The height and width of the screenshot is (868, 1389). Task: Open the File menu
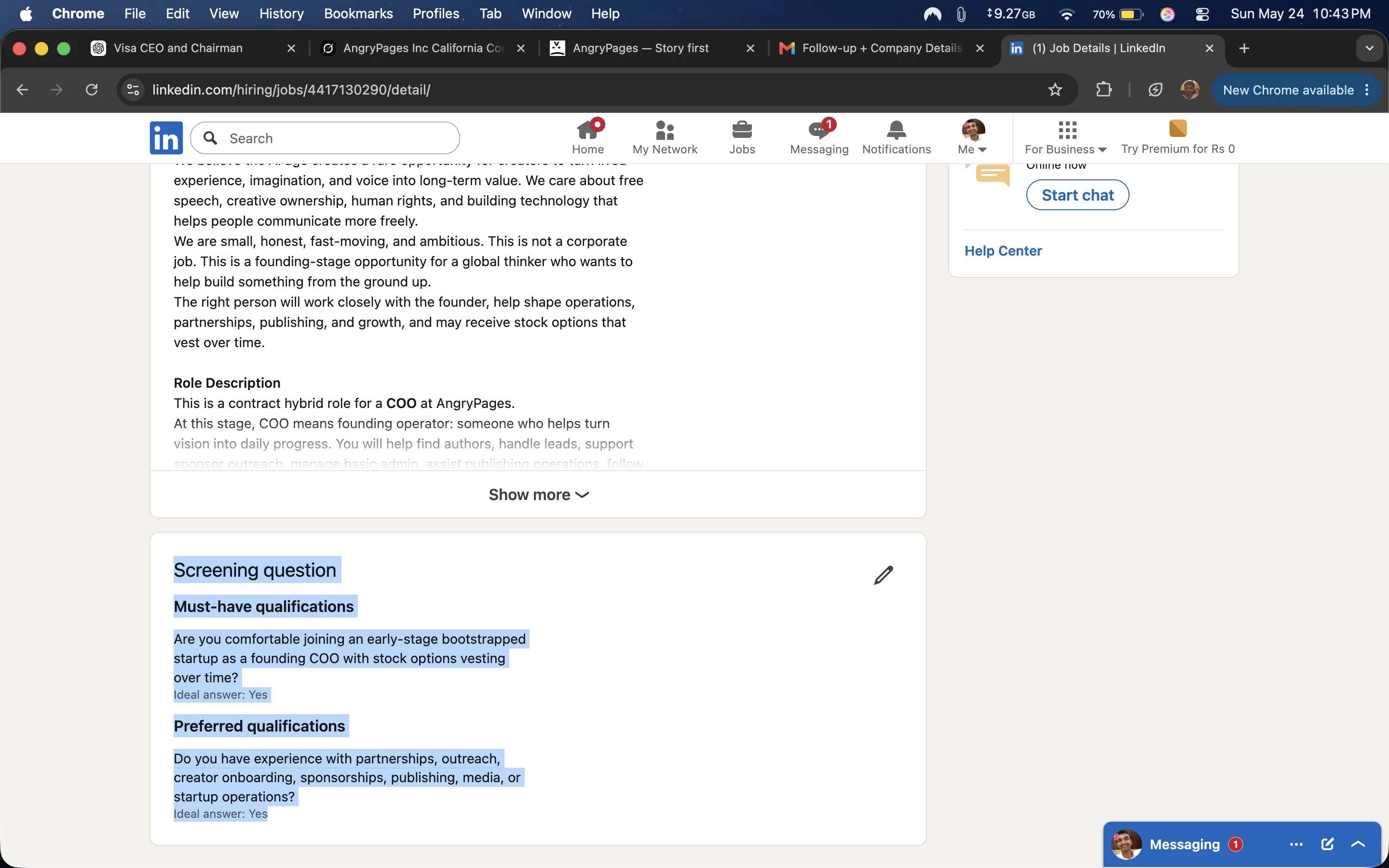[x=135, y=14]
